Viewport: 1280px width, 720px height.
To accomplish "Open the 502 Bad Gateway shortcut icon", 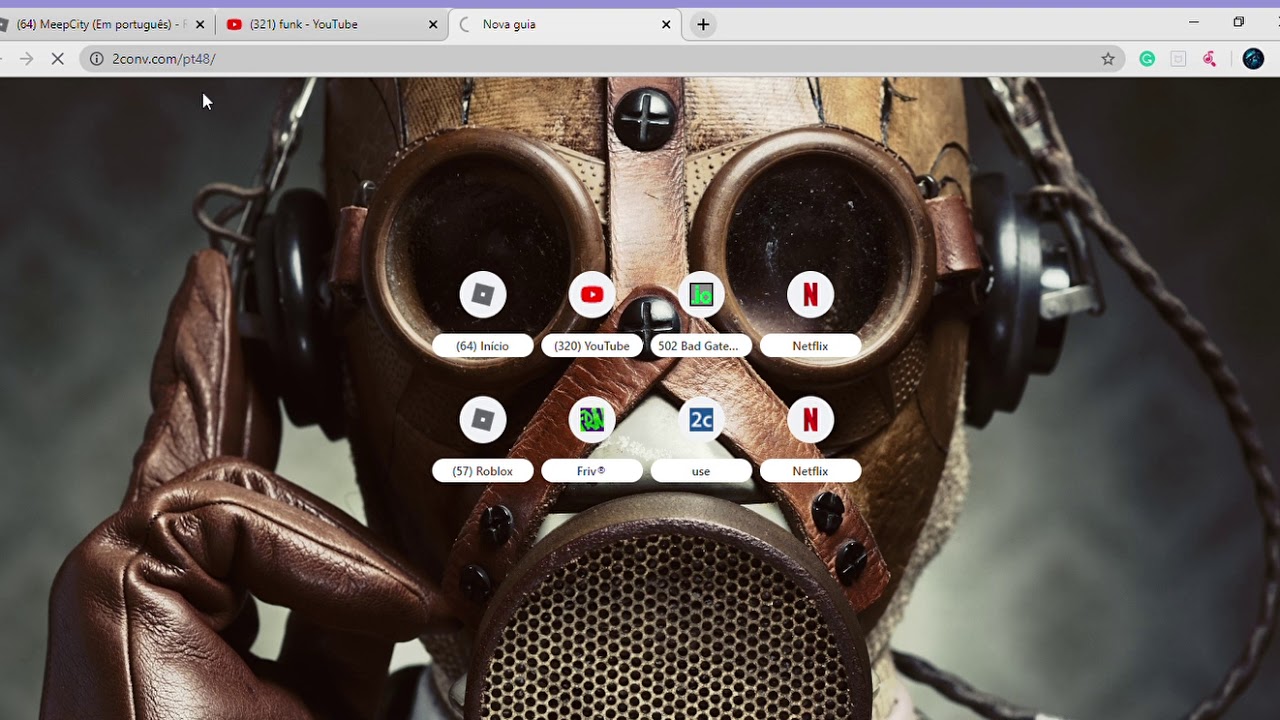I will click(x=701, y=295).
